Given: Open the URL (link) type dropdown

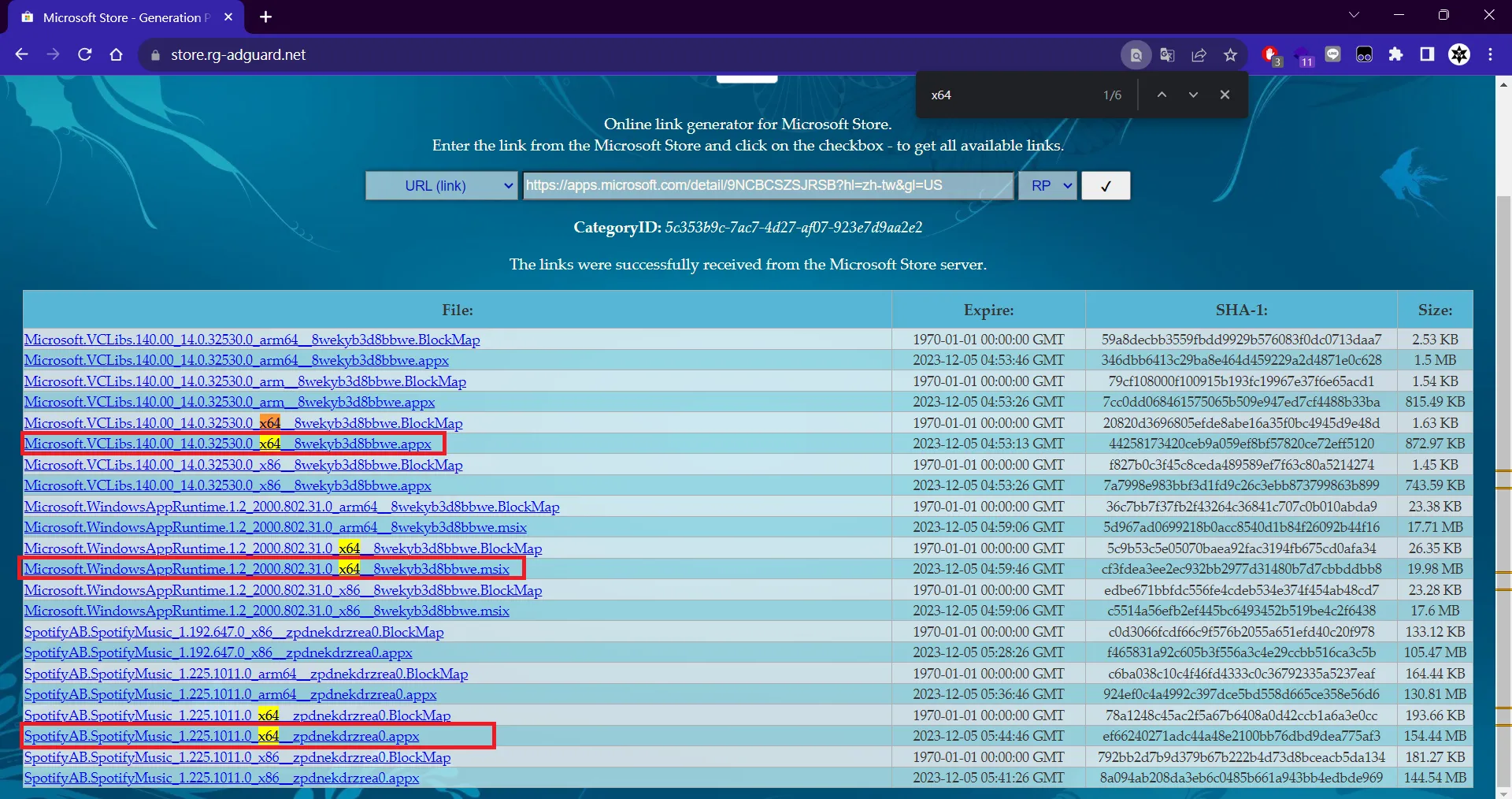Looking at the screenshot, I should pos(441,186).
